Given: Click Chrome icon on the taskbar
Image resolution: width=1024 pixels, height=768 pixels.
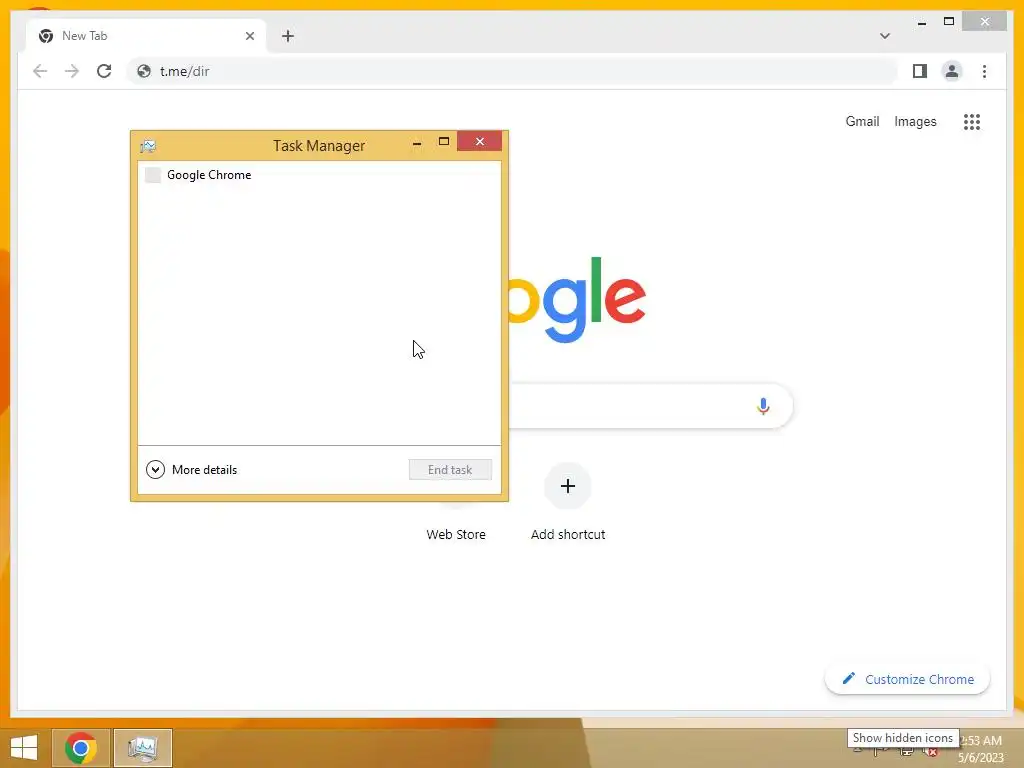Looking at the screenshot, I should (x=81, y=748).
